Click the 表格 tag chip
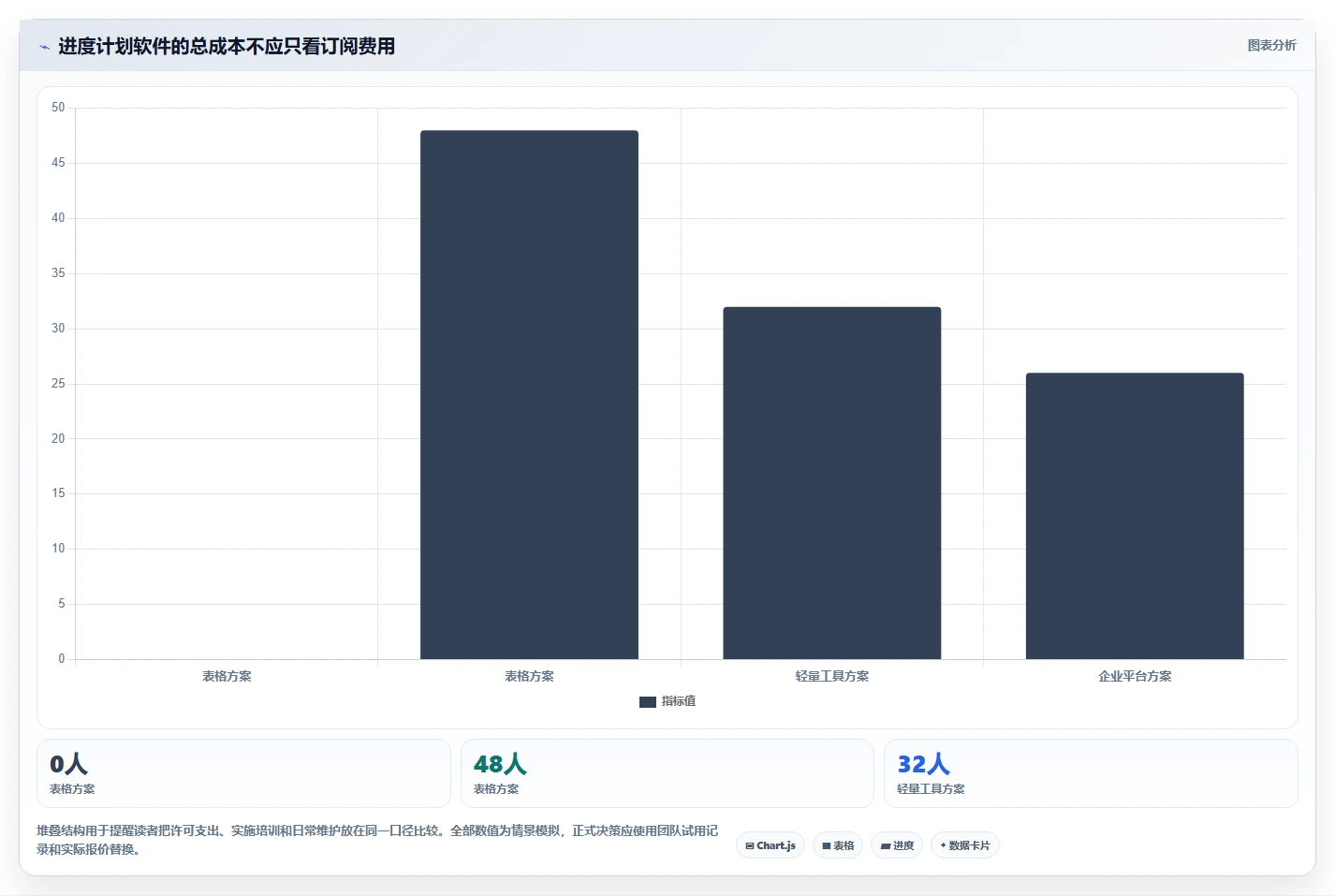 [x=838, y=845]
